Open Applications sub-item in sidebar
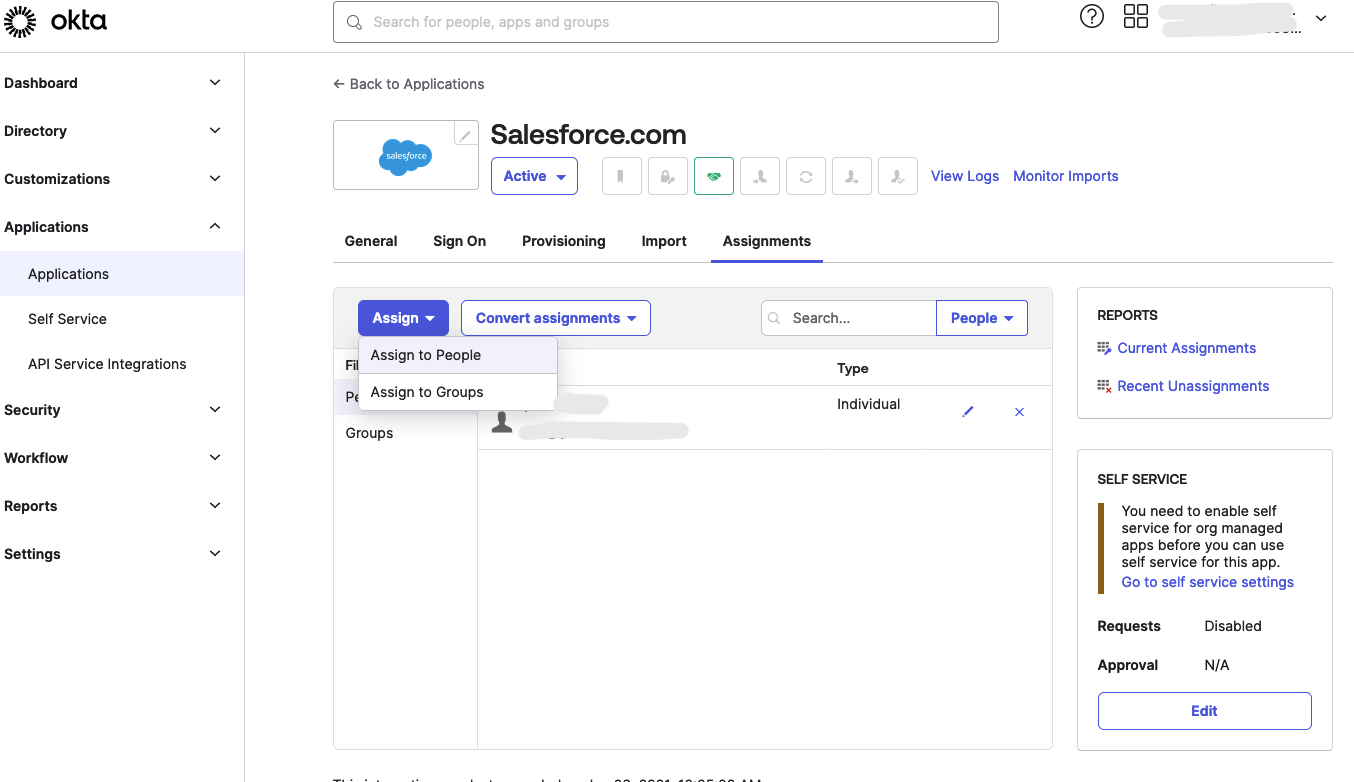This screenshot has width=1354, height=782. 122,274
